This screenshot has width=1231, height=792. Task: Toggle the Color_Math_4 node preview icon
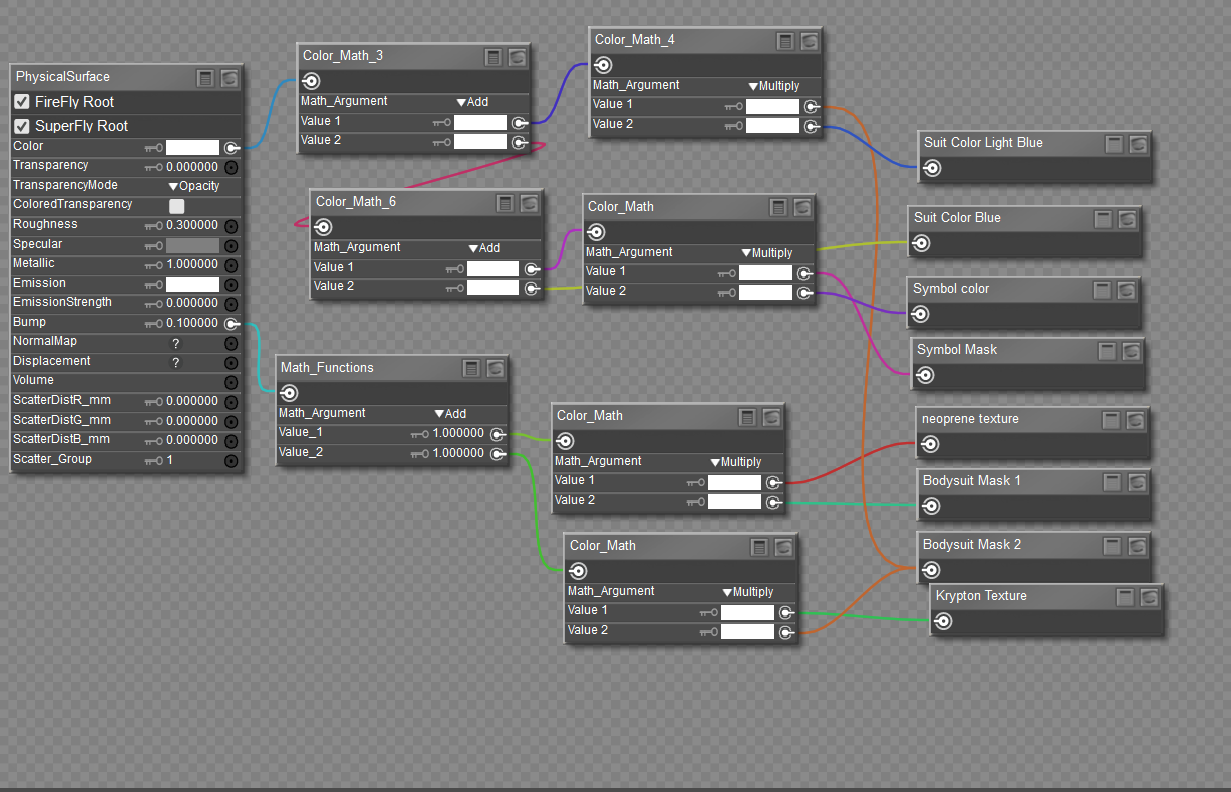[x=809, y=41]
